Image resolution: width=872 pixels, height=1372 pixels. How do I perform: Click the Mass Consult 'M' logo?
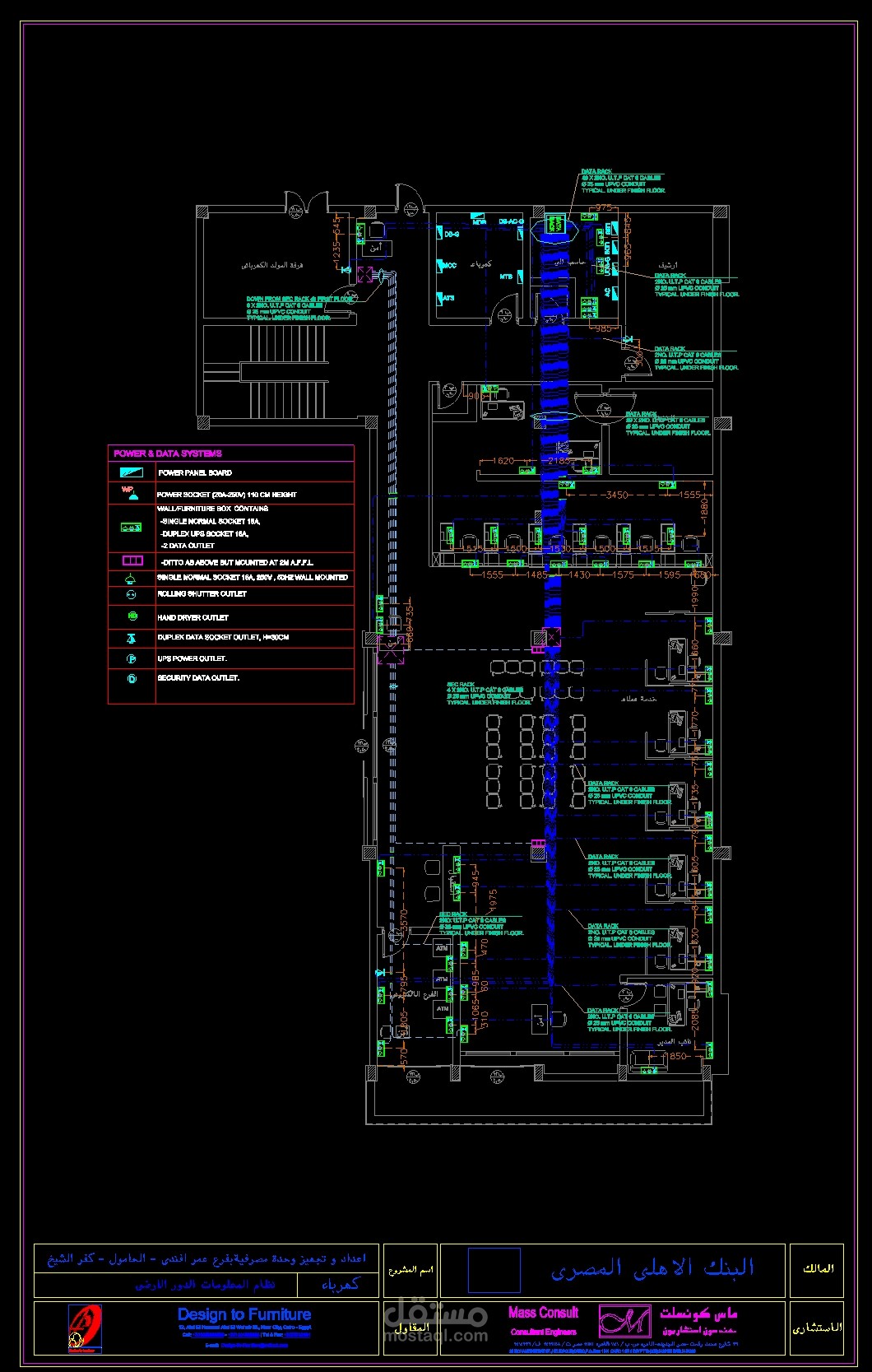[x=624, y=1321]
